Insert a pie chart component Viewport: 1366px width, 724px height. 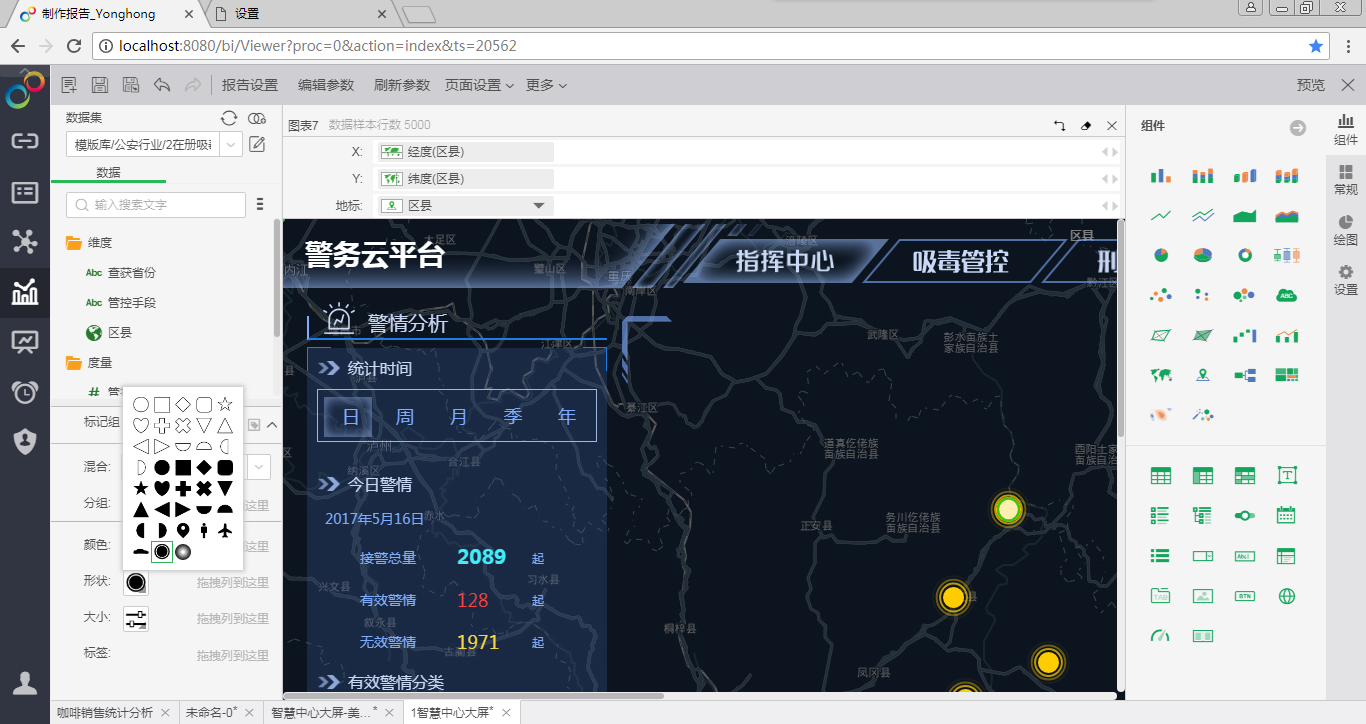1160,255
